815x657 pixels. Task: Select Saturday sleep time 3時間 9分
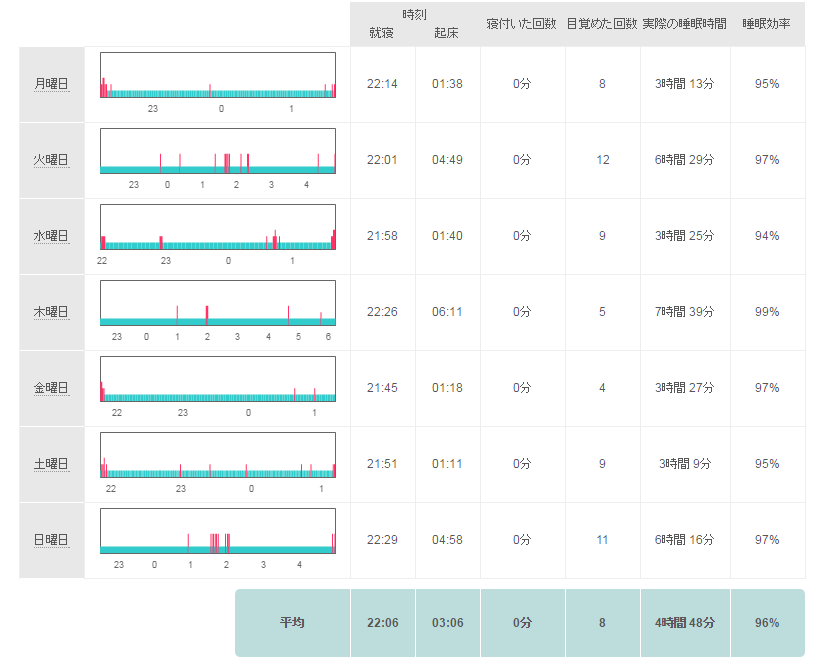685,464
